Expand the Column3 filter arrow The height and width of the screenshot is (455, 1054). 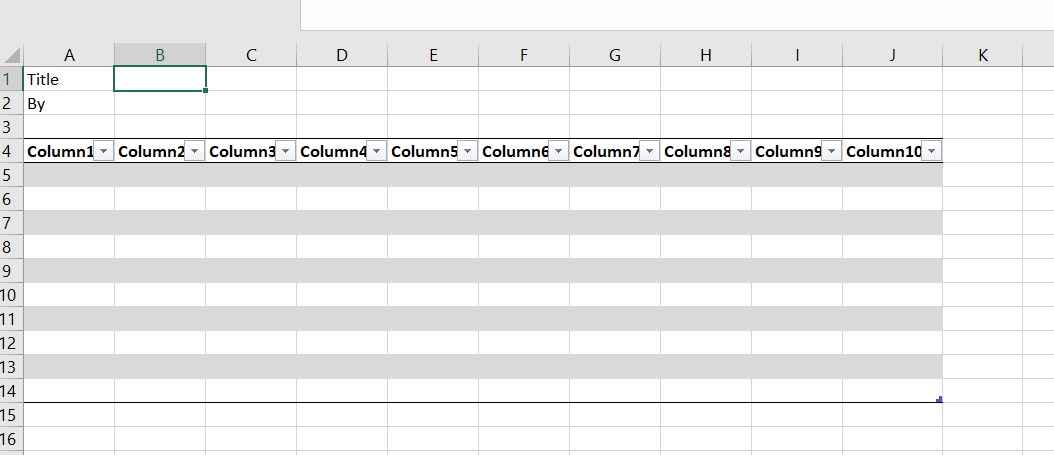pos(285,151)
